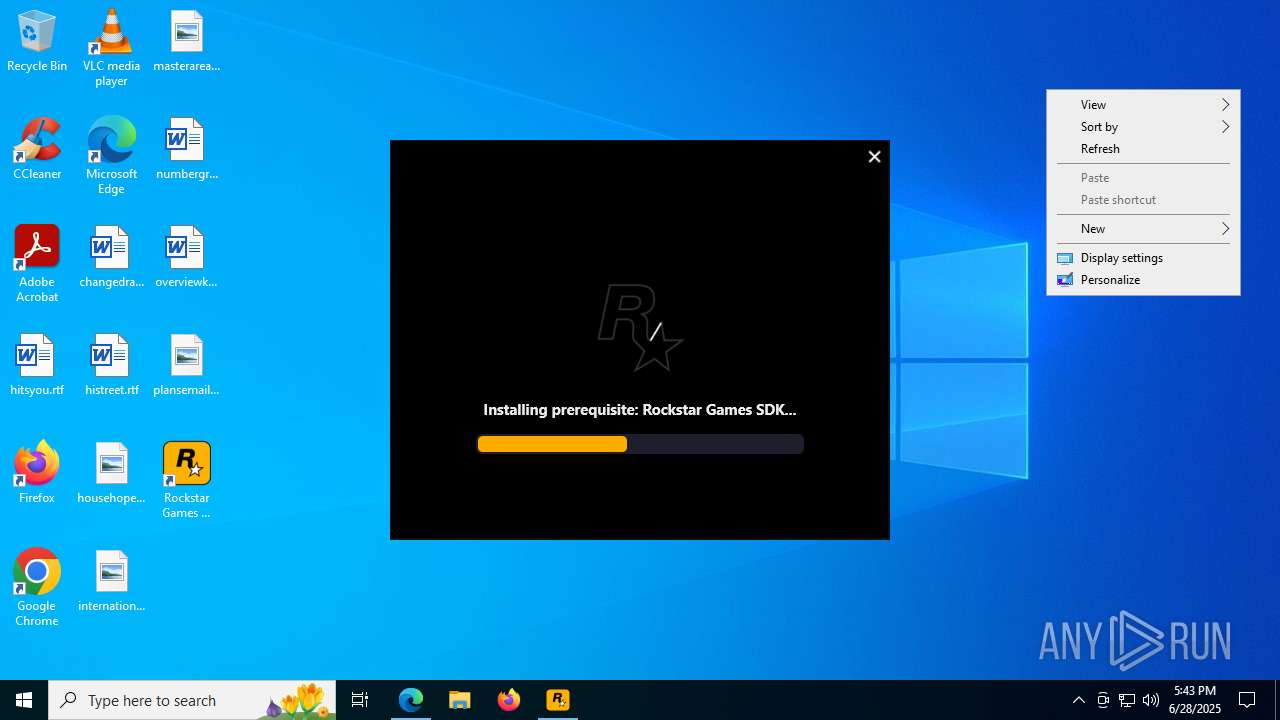Select the hitsyou.rtf file icon
The image size is (1280, 720).
[37, 365]
